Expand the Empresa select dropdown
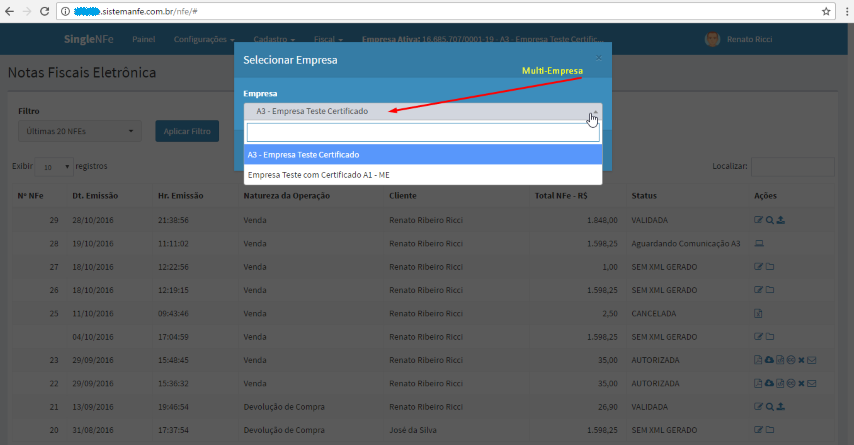Image resolution: width=854 pixels, height=445 pixels. (x=422, y=111)
